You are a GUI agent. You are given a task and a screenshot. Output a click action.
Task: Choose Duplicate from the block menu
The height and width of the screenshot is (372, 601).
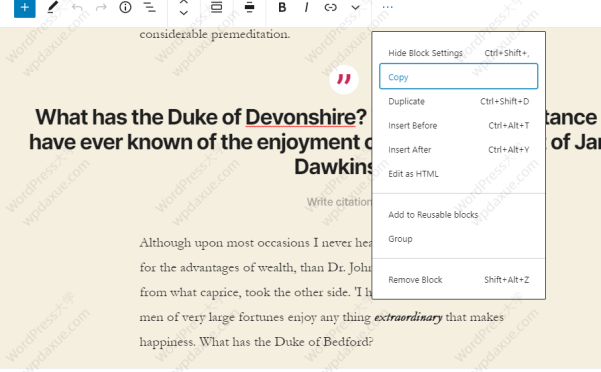[x=458, y=102]
